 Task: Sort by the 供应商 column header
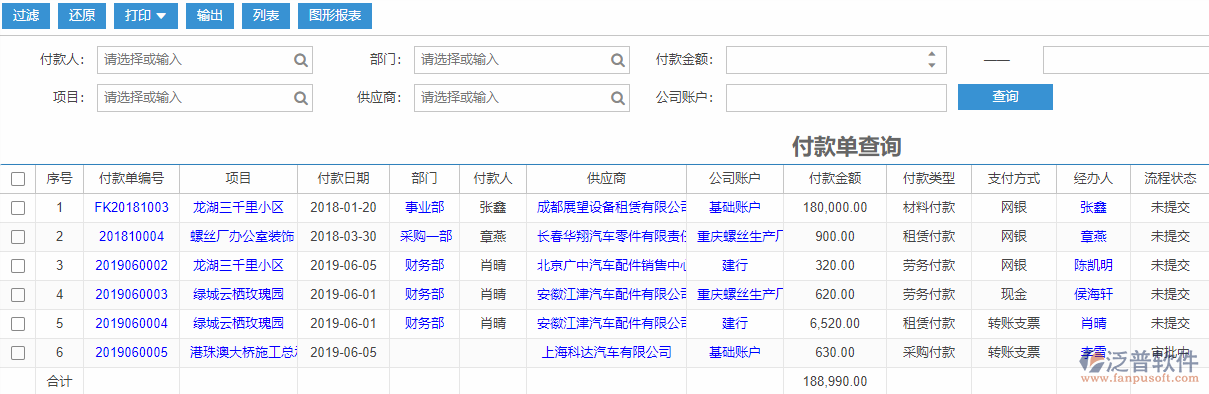tap(607, 179)
